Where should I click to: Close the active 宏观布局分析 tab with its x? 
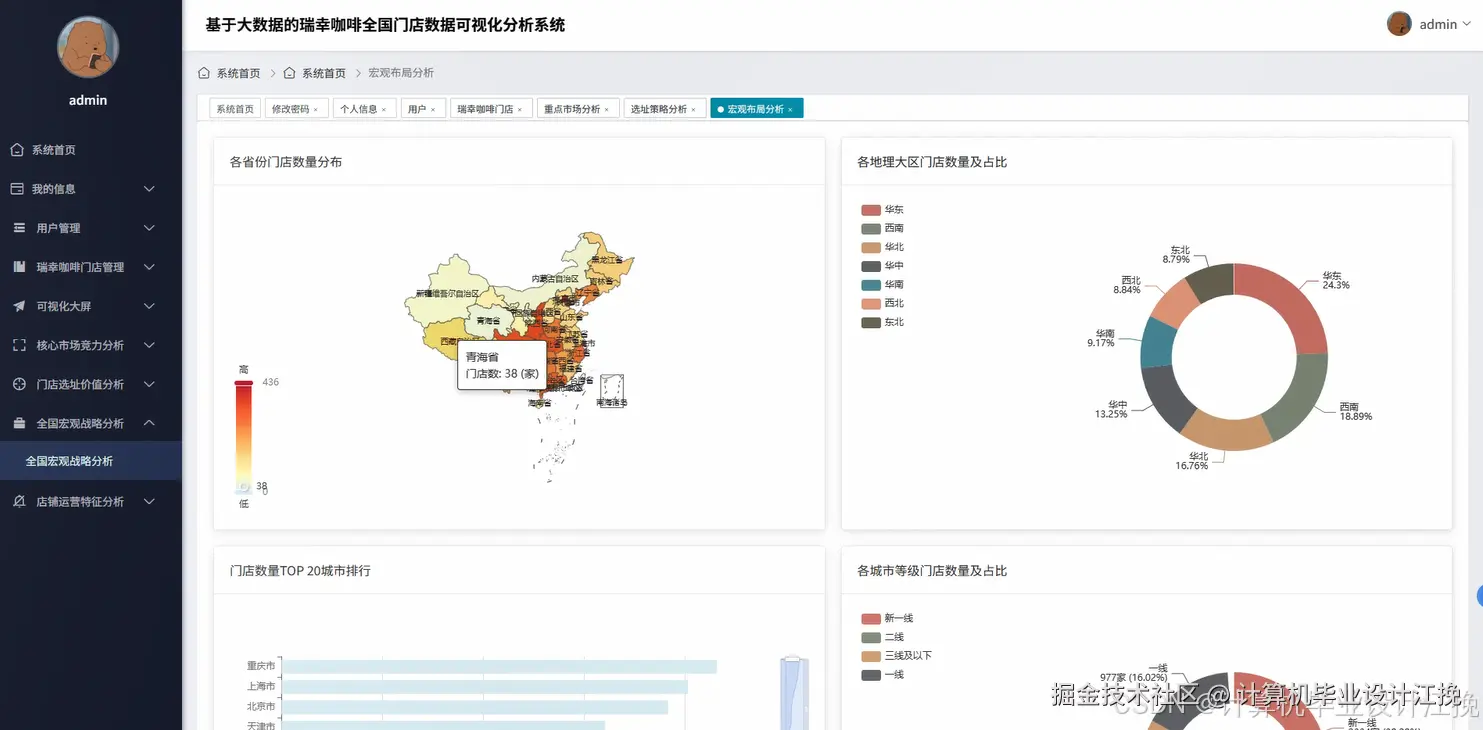click(790, 109)
